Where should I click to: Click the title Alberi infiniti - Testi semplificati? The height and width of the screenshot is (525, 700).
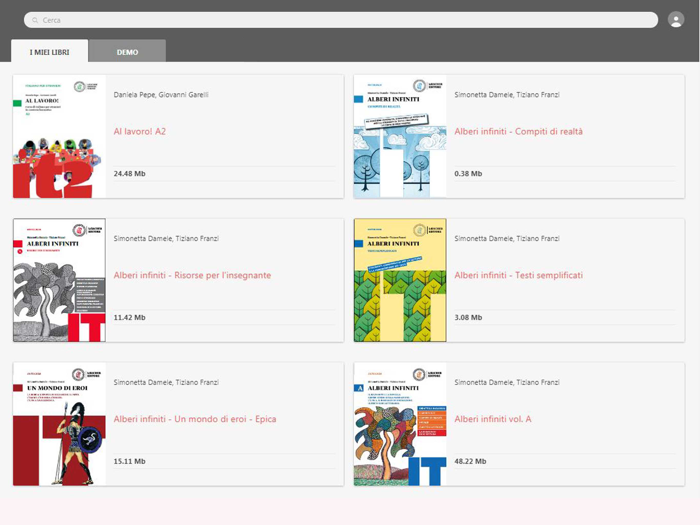pyautogui.click(x=518, y=275)
